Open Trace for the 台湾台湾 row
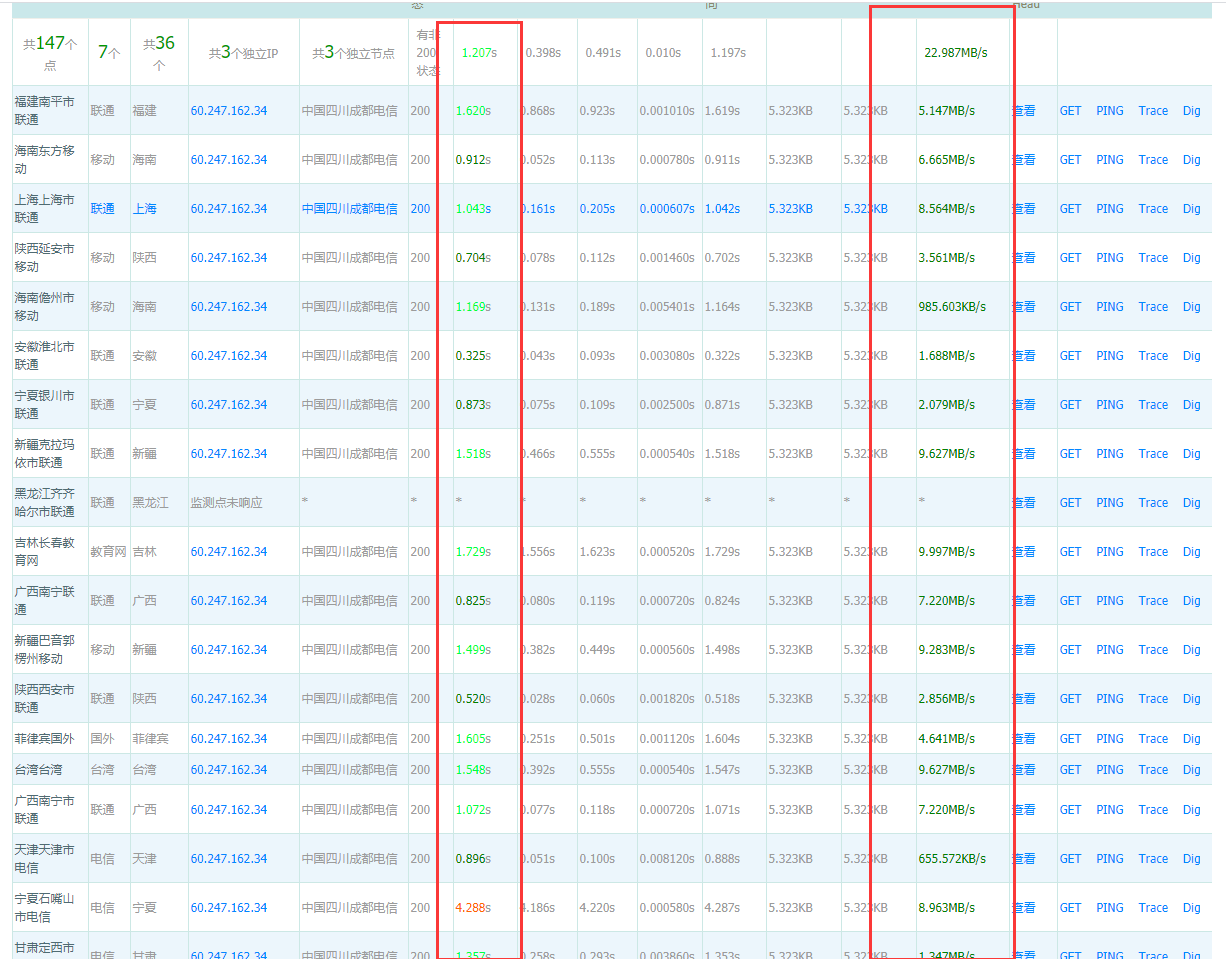 [x=1152, y=770]
